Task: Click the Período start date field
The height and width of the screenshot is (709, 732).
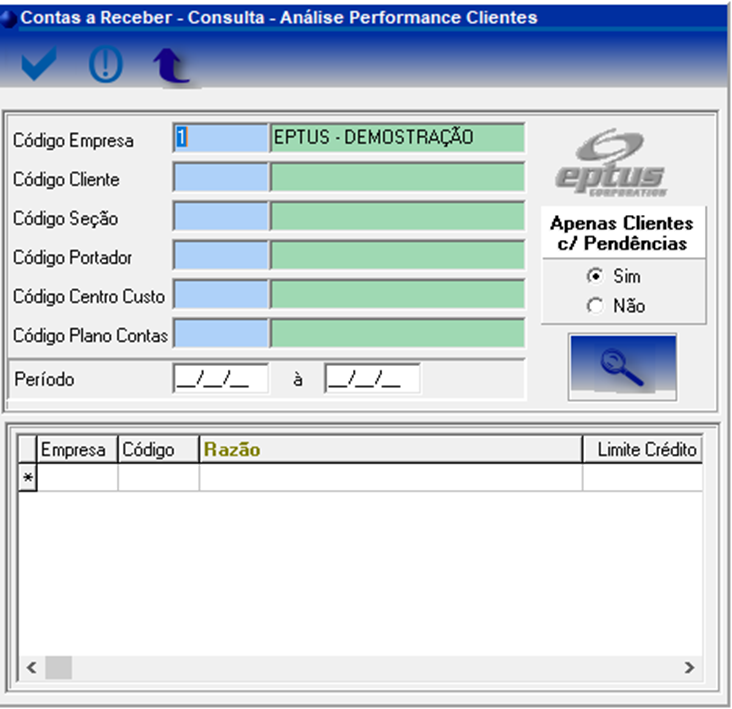Action: click(220, 379)
